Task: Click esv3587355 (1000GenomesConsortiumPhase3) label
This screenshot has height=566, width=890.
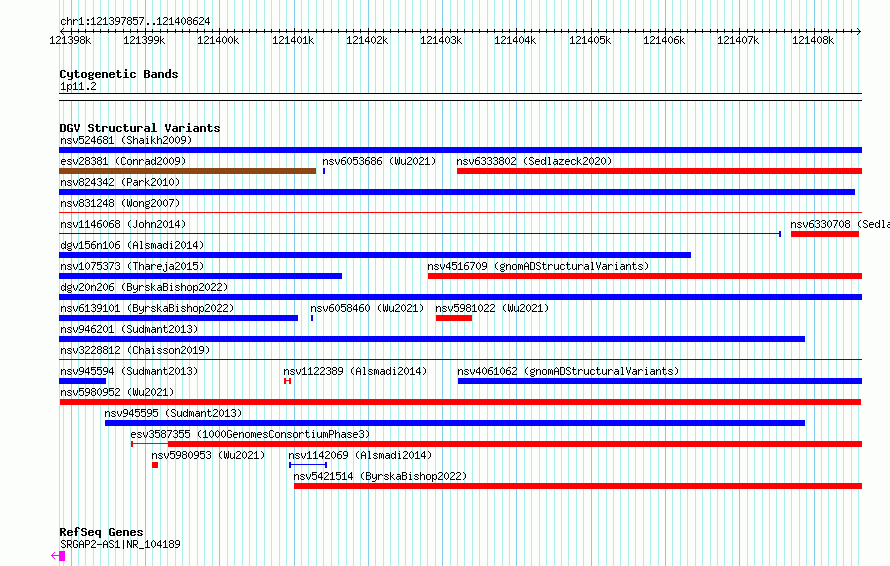Action: pyautogui.click(x=250, y=434)
